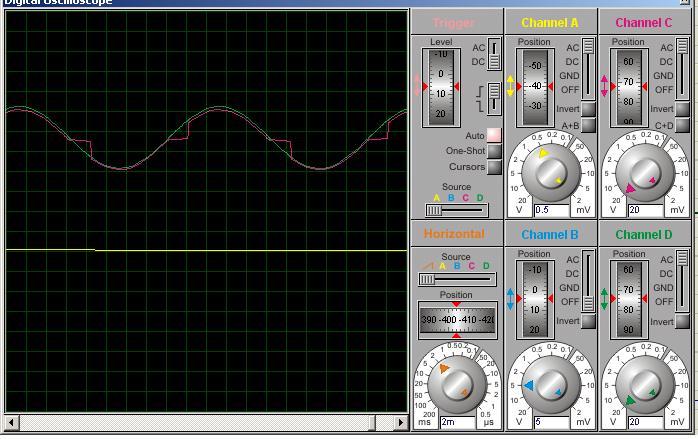The image size is (698, 439).
Task: Select source D in Horizontal Source
Action: (x=486, y=266)
